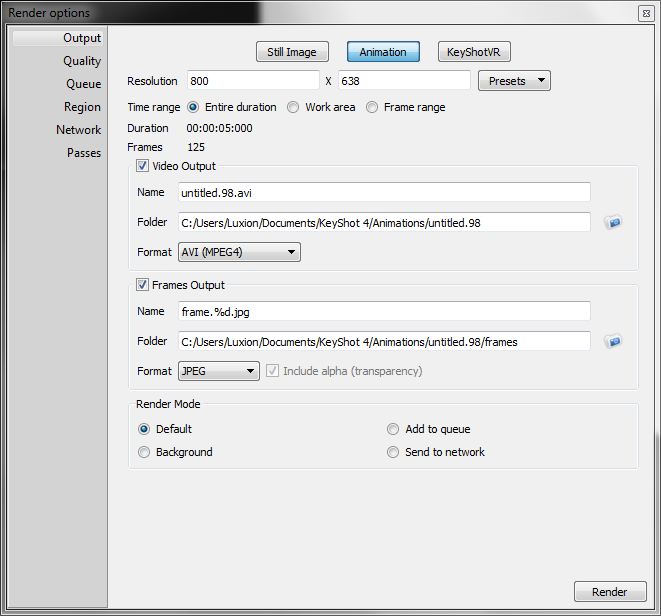
Task: Open the resolution Presets dropdown
Action: (514, 81)
